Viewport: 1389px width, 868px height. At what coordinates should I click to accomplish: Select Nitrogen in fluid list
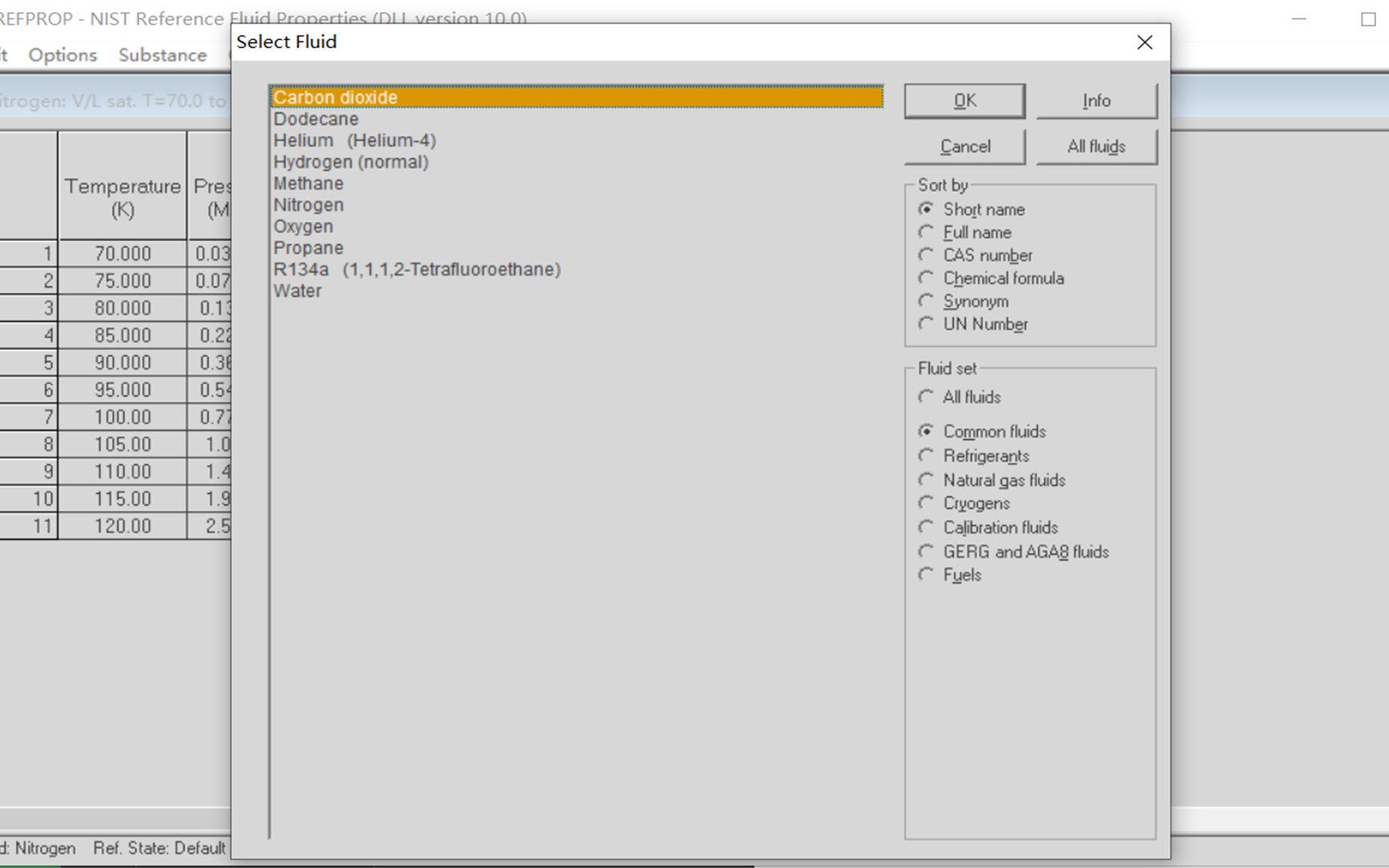tap(577, 205)
